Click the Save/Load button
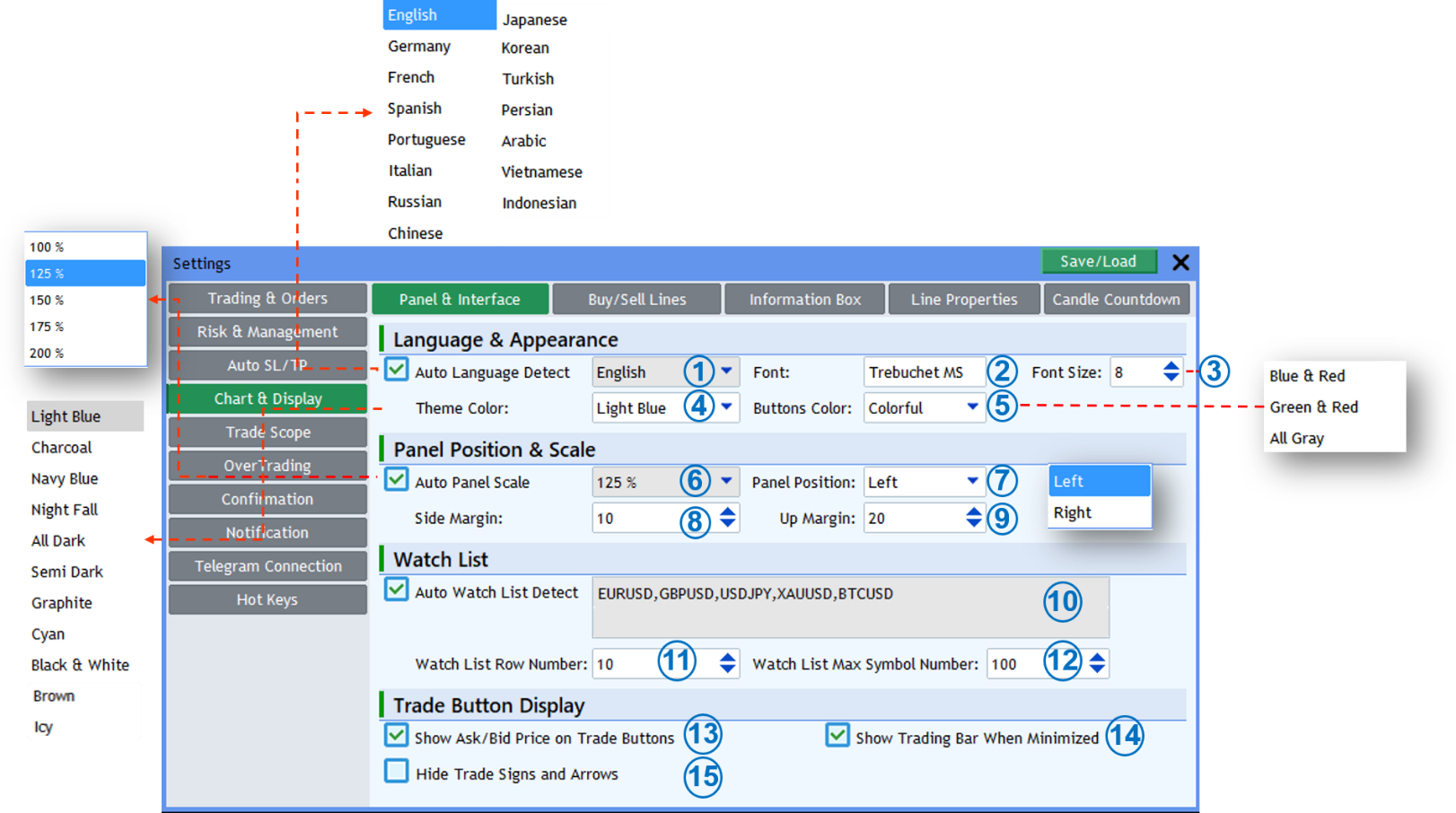The height and width of the screenshot is (813, 1456). coord(1098,261)
